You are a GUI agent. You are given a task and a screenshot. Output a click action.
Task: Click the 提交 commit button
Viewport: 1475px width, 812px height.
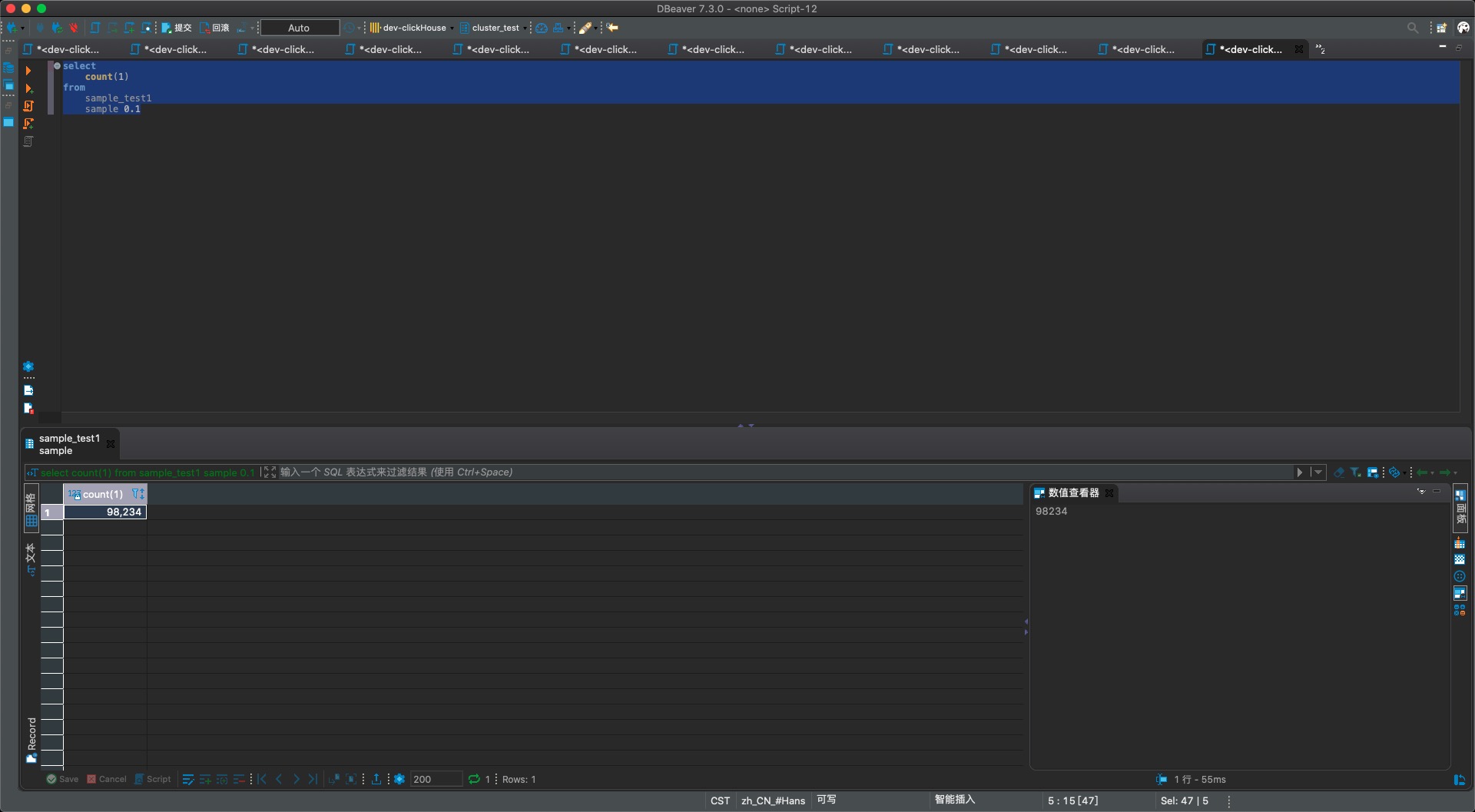(x=176, y=28)
